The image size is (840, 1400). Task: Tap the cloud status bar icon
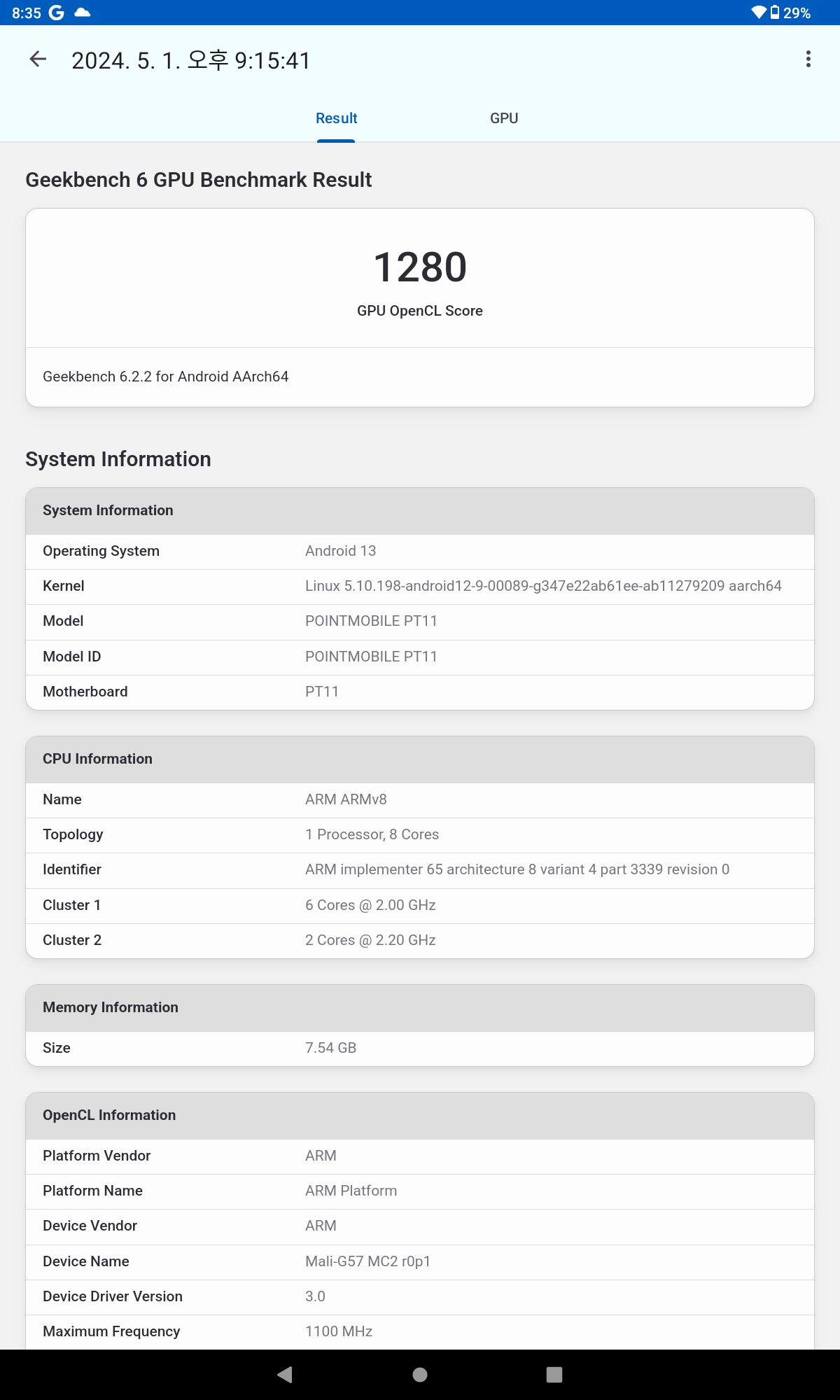click(x=83, y=13)
